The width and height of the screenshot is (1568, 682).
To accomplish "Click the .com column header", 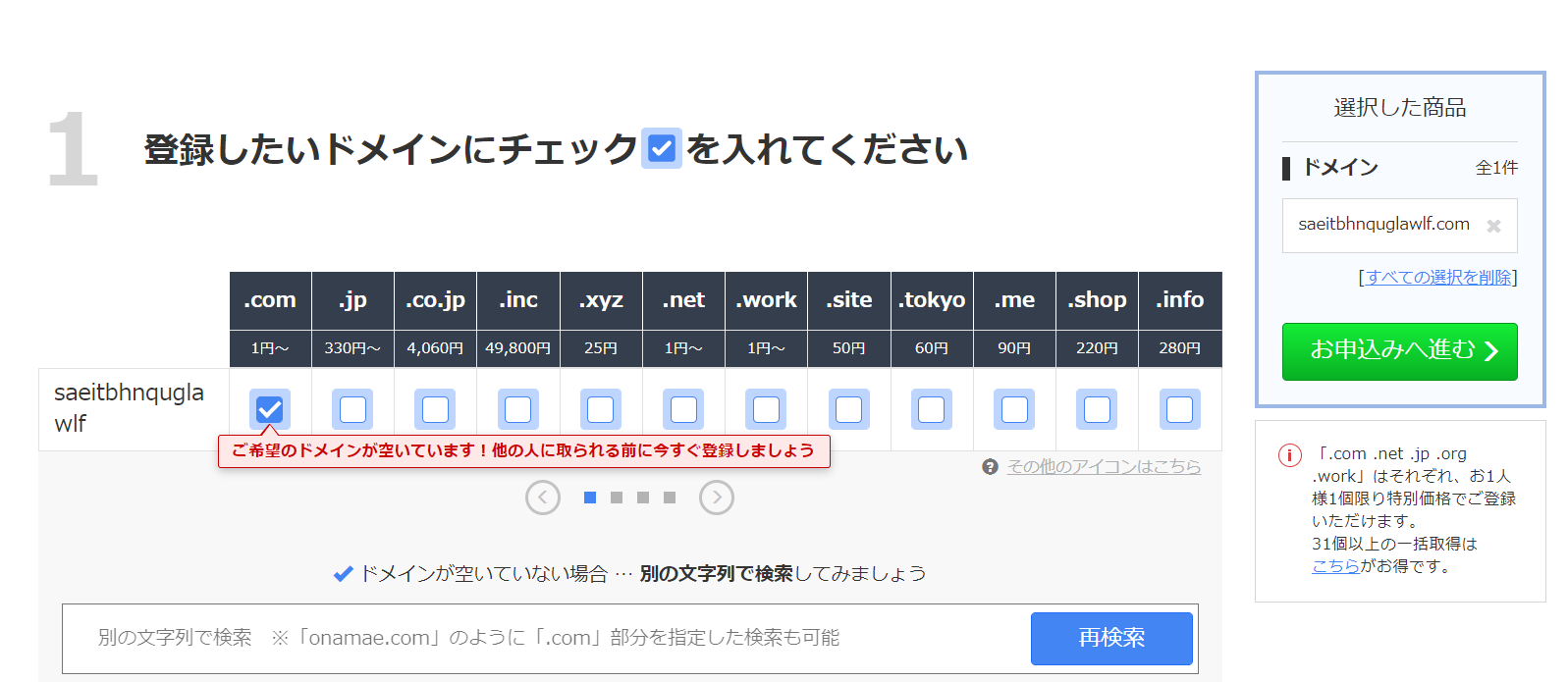I will point(270,300).
